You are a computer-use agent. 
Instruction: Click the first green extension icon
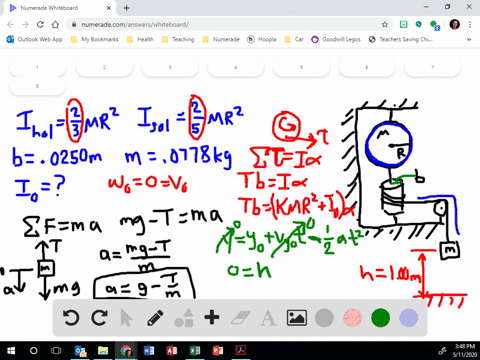click(x=404, y=24)
